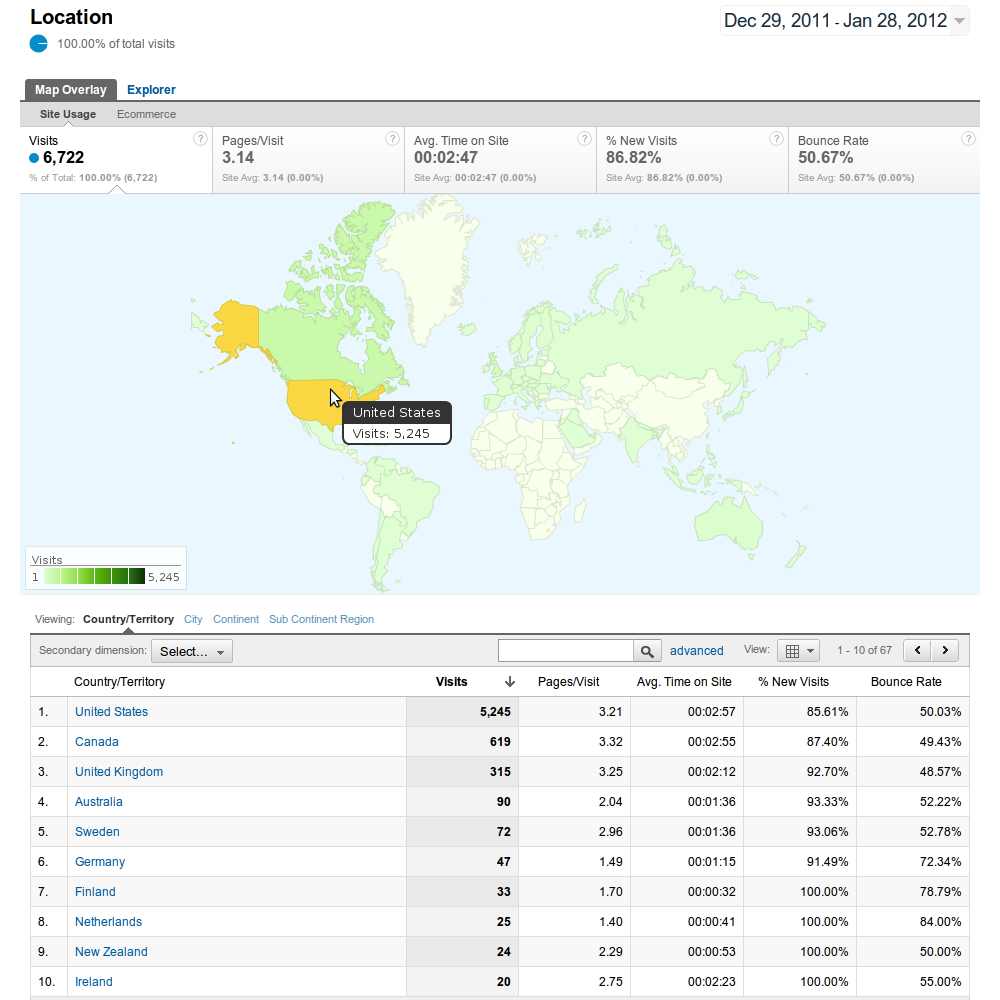The image size is (1000, 1000).
Task: Go to next page of results
Action: point(945,651)
